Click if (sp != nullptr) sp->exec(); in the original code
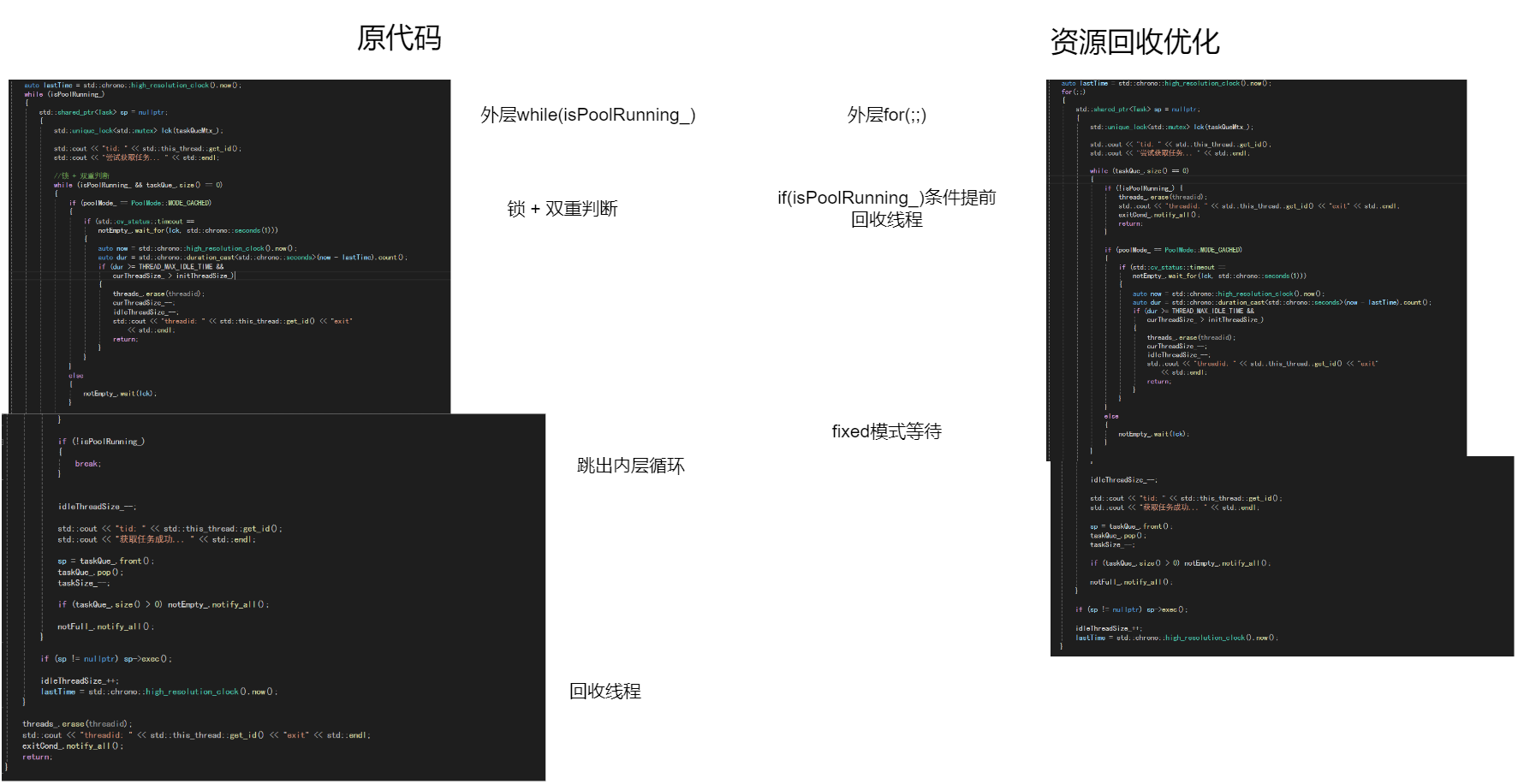The height and width of the screenshot is (784, 1518). pos(106,659)
